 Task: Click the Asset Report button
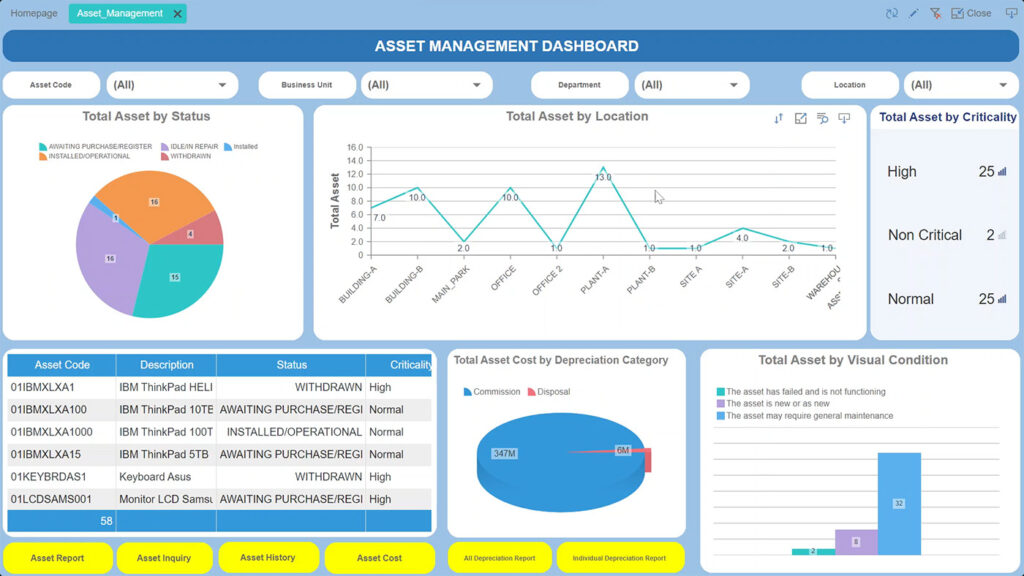[x=58, y=557]
